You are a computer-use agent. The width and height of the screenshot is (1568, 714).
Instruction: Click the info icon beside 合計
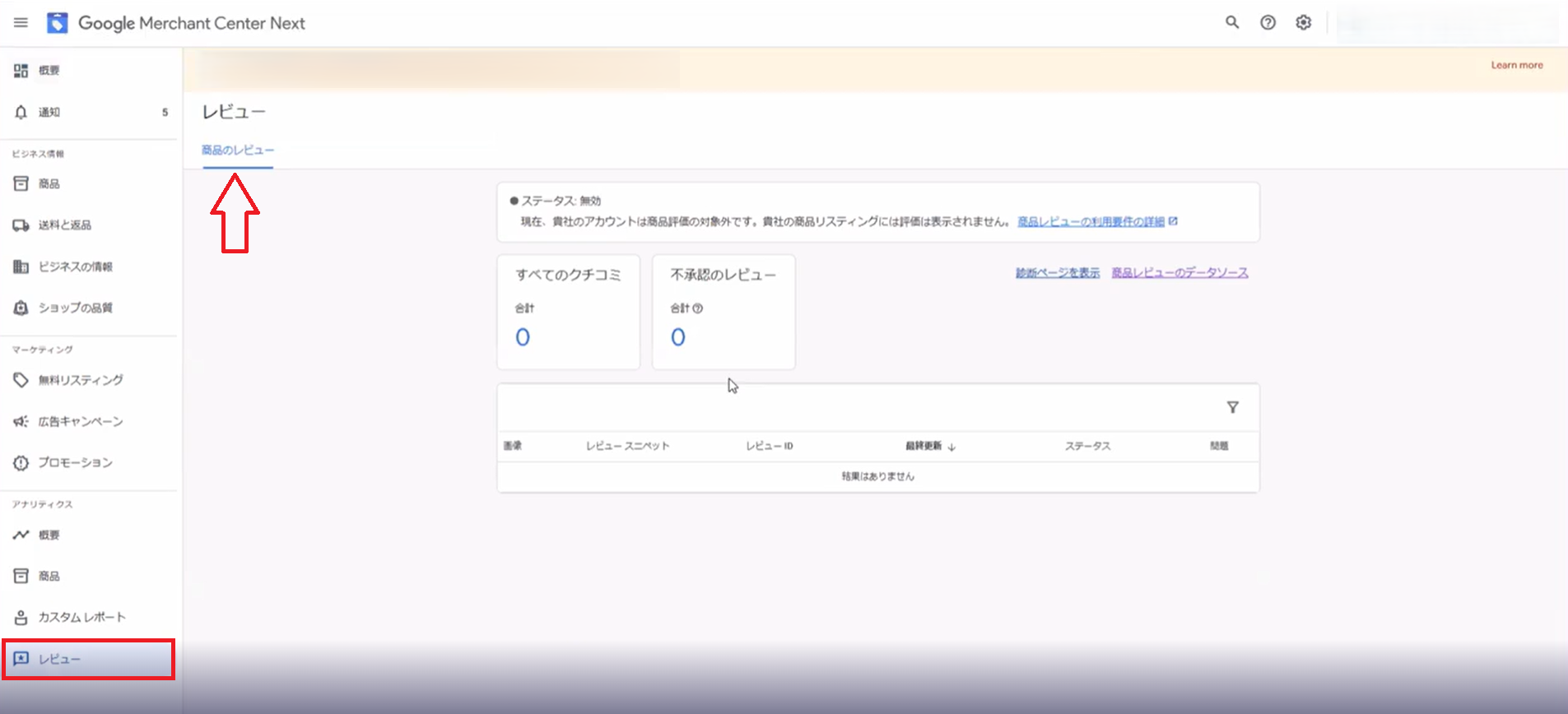(x=698, y=308)
